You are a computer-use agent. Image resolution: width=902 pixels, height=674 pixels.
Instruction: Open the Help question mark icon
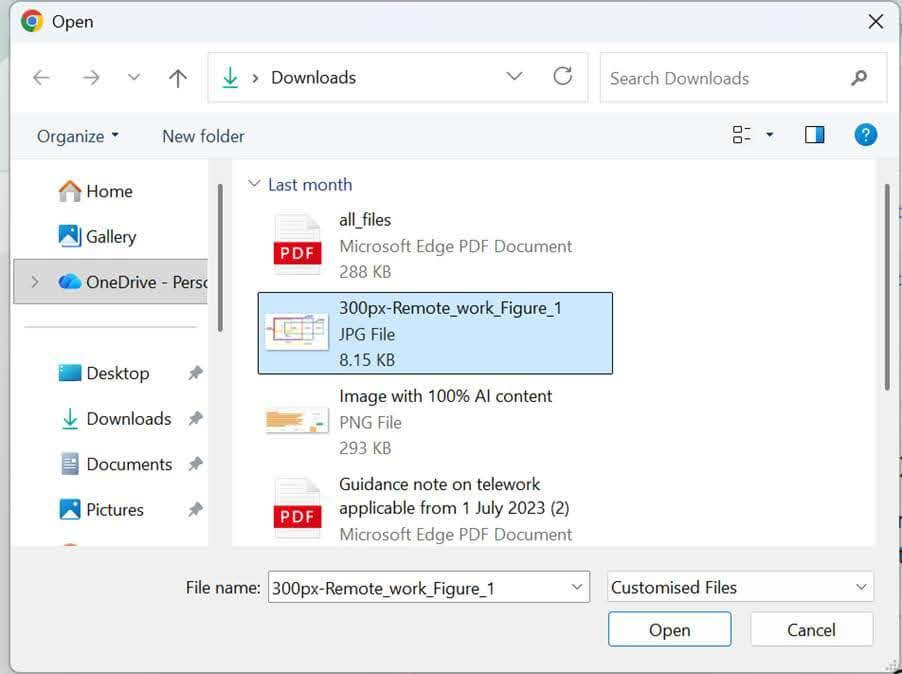pos(866,135)
